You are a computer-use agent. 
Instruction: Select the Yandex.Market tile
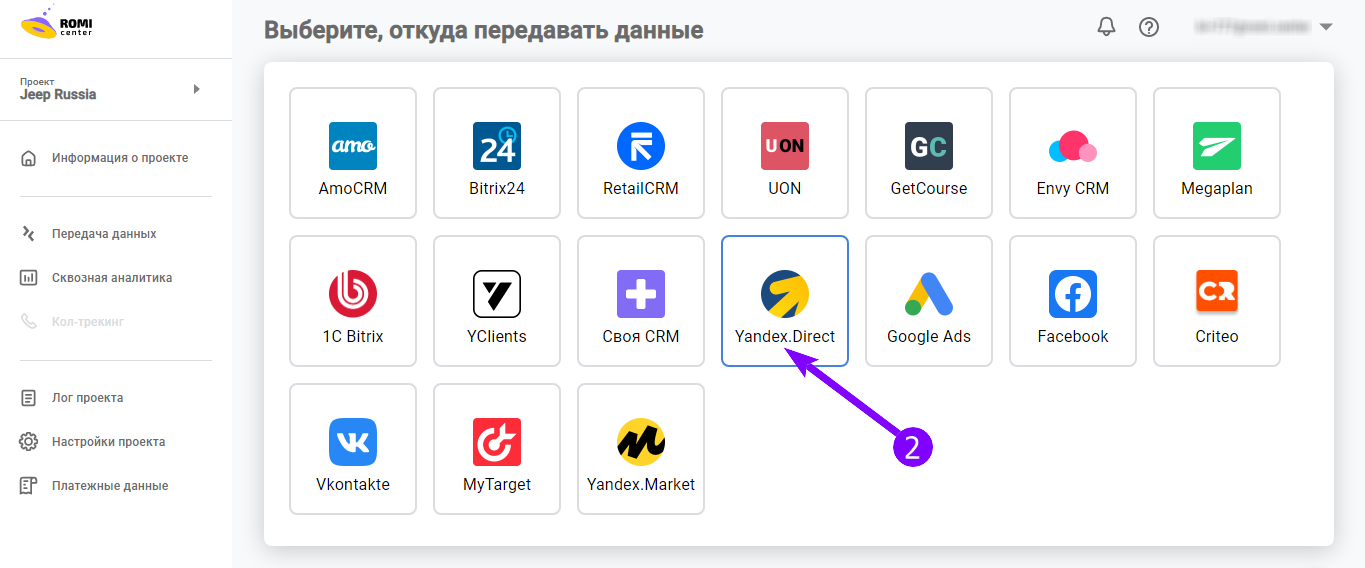pos(641,449)
